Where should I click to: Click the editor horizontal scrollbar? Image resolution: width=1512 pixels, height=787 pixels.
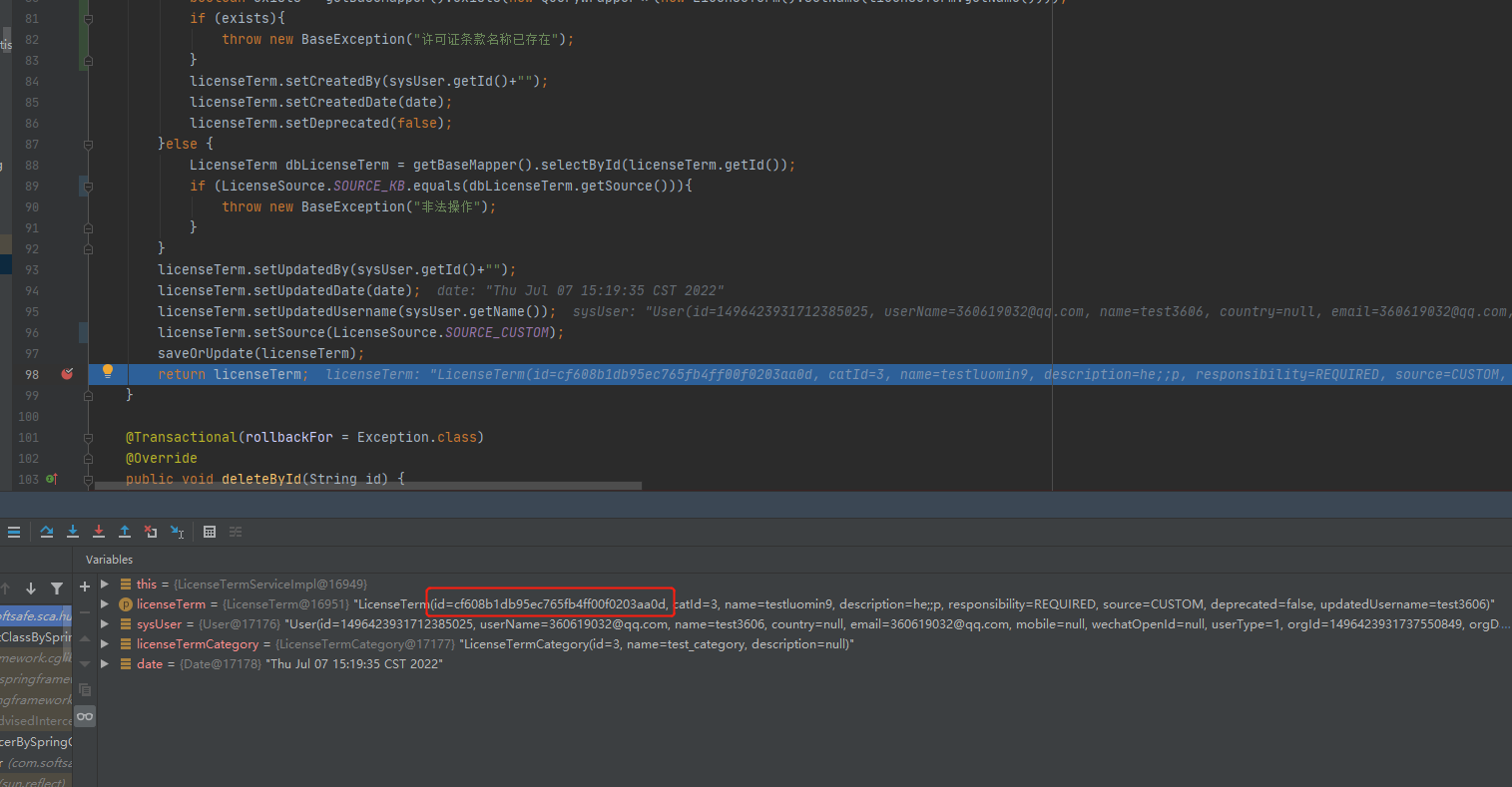coord(367,487)
